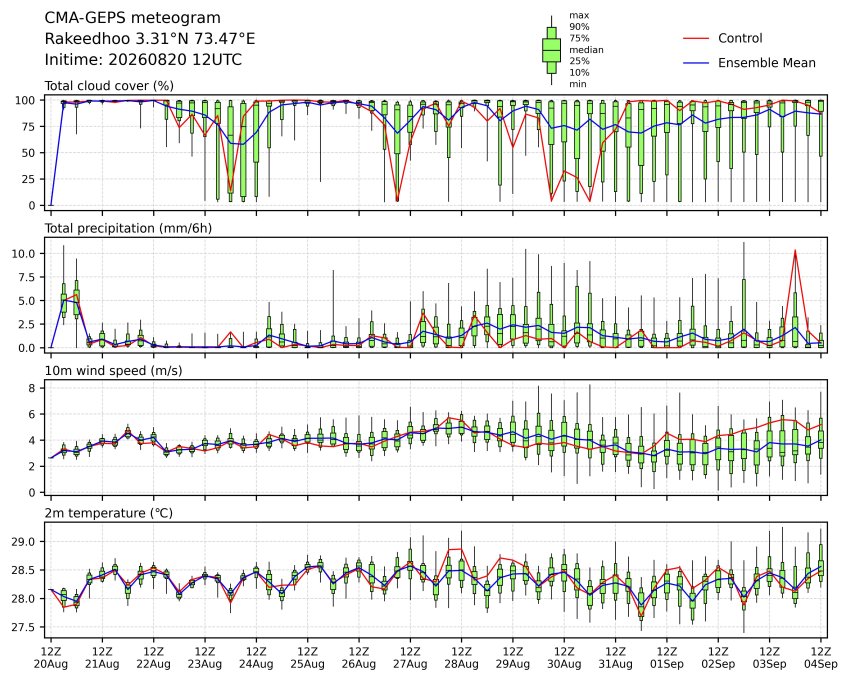Image resolution: width=849 pixels, height=681 pixels.
Task: Click the green box-plot legend icon
Action: click(x=551, y=50)
